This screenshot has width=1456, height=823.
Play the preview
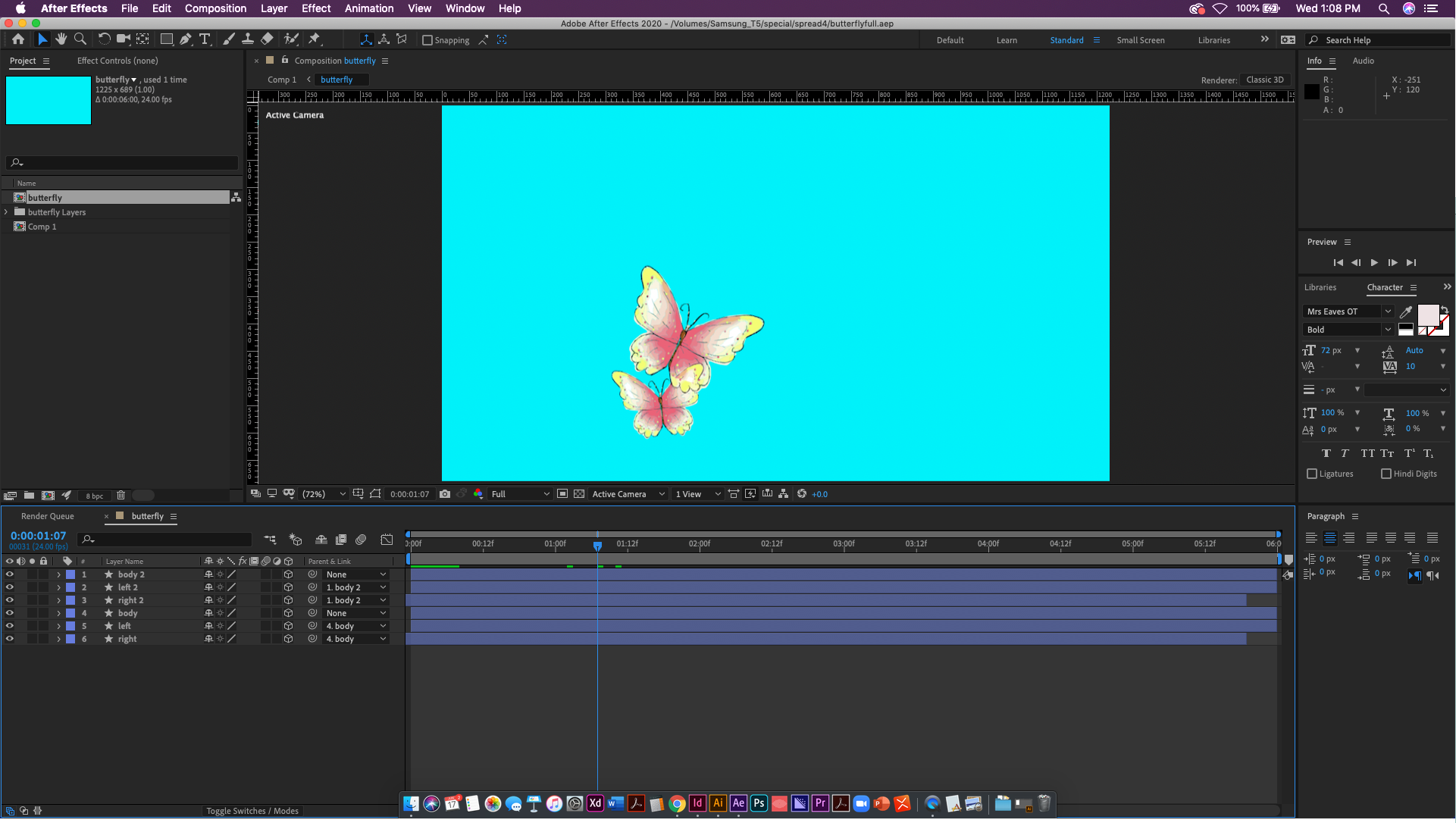pyautogui.click(x=1374, y=263)
